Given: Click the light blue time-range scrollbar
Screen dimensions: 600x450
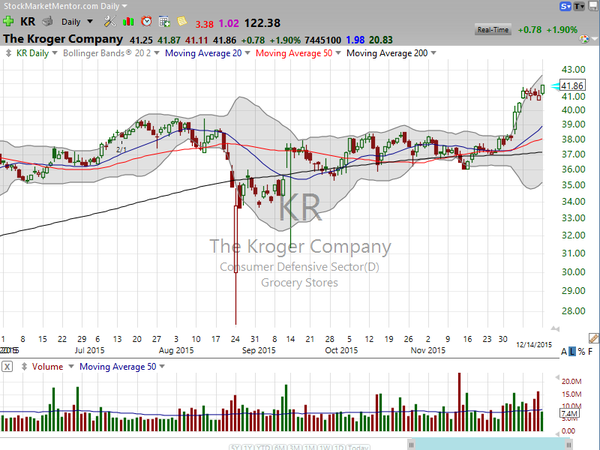Looking at the screenshot, I should (x=490, y=444).
